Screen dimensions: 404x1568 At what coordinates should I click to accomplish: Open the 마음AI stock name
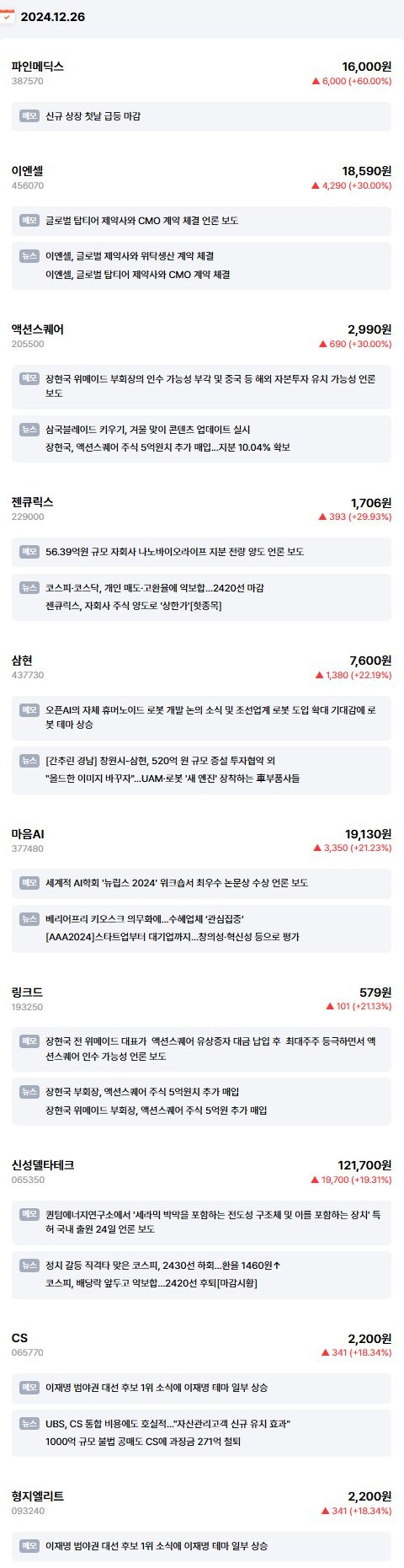(x=28, y=833)
